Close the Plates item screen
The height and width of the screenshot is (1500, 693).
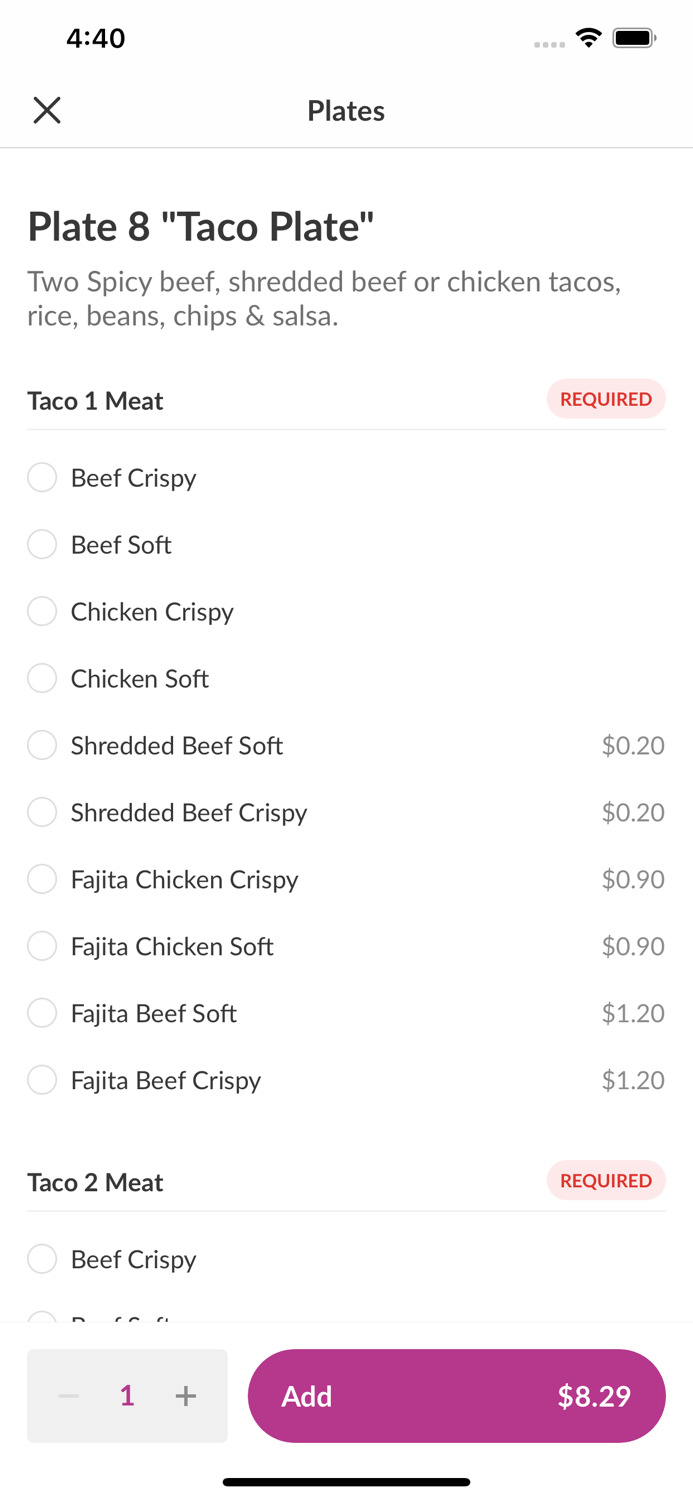(x=47, y=110)
